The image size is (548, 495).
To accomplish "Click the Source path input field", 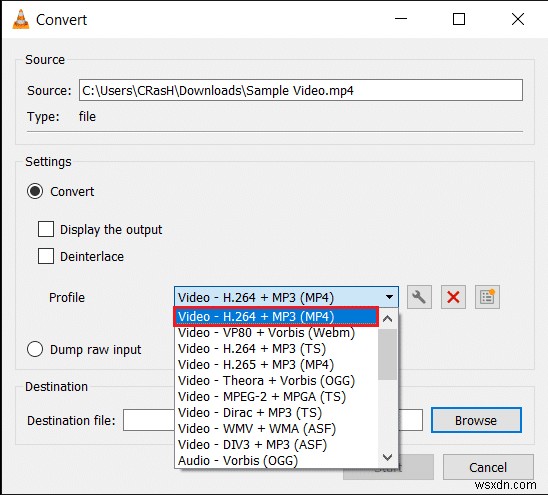I will 301,90.
